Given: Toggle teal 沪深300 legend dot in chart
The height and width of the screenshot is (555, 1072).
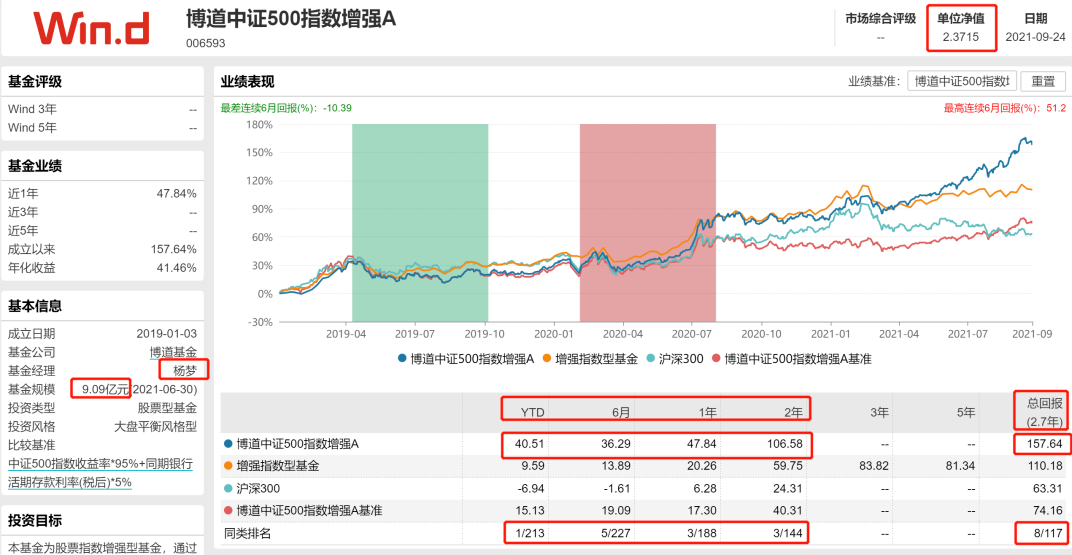Looking at the screenshot, I should 652,358.
